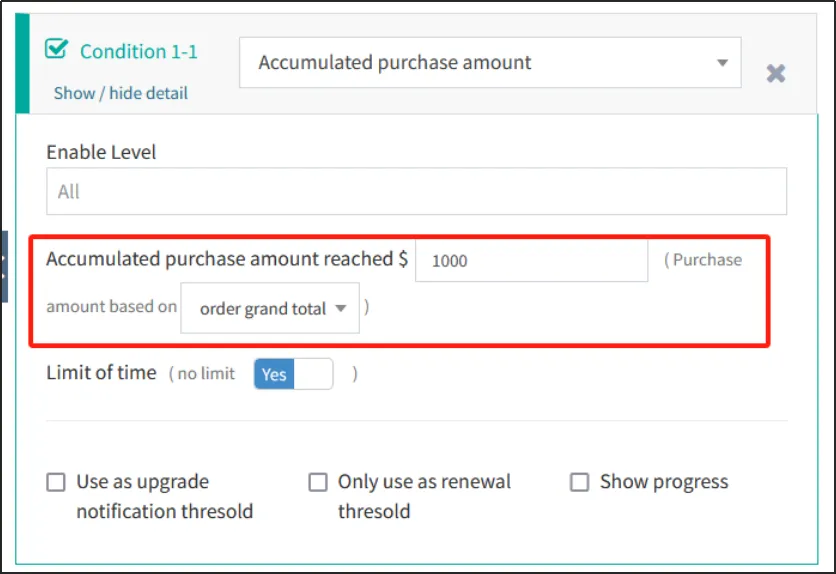Click the 'Limit of time' label
This screenshot has height=574, width=836.
(101, 373)
